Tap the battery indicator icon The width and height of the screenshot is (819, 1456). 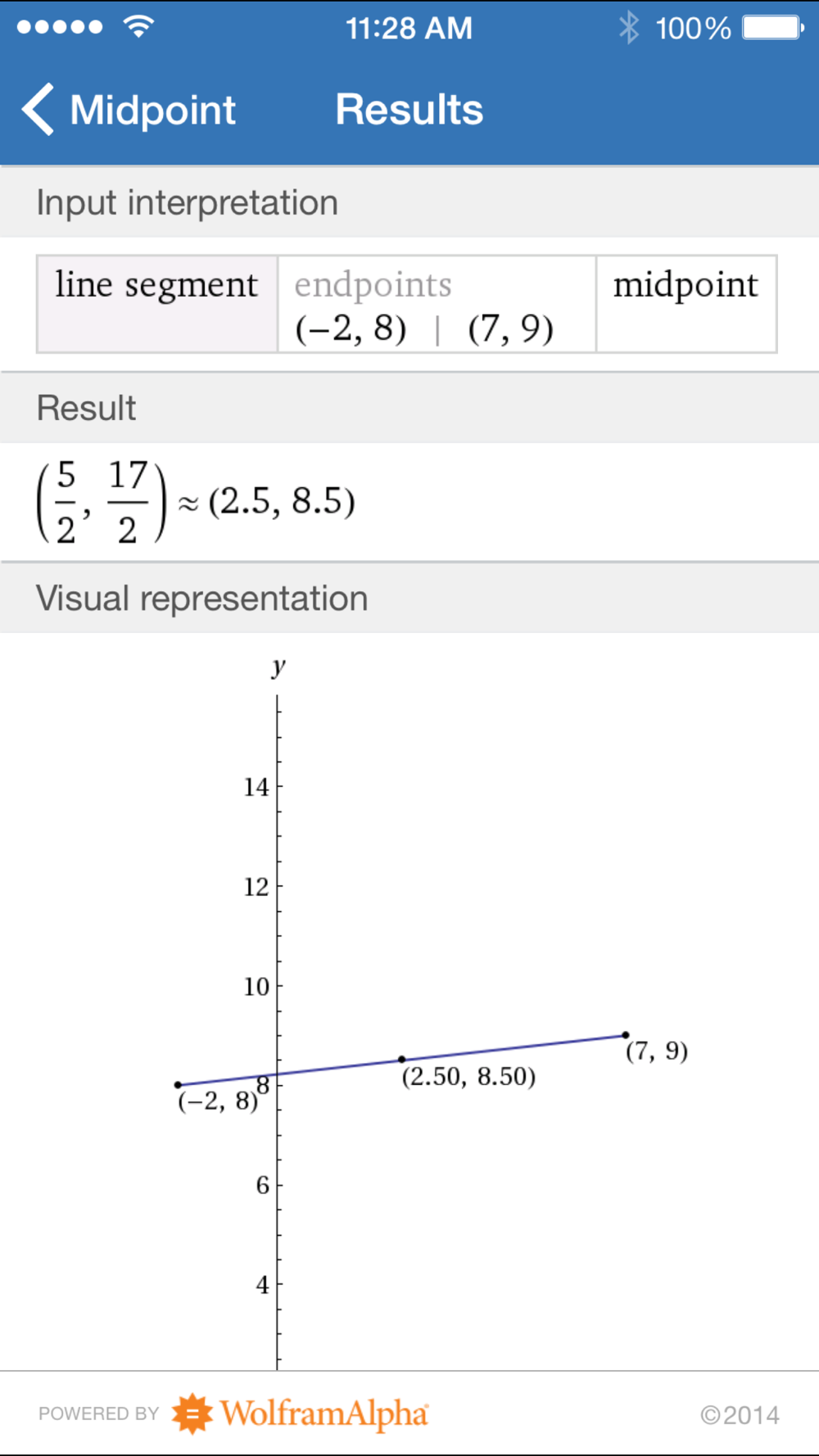(x=772, y=28)
